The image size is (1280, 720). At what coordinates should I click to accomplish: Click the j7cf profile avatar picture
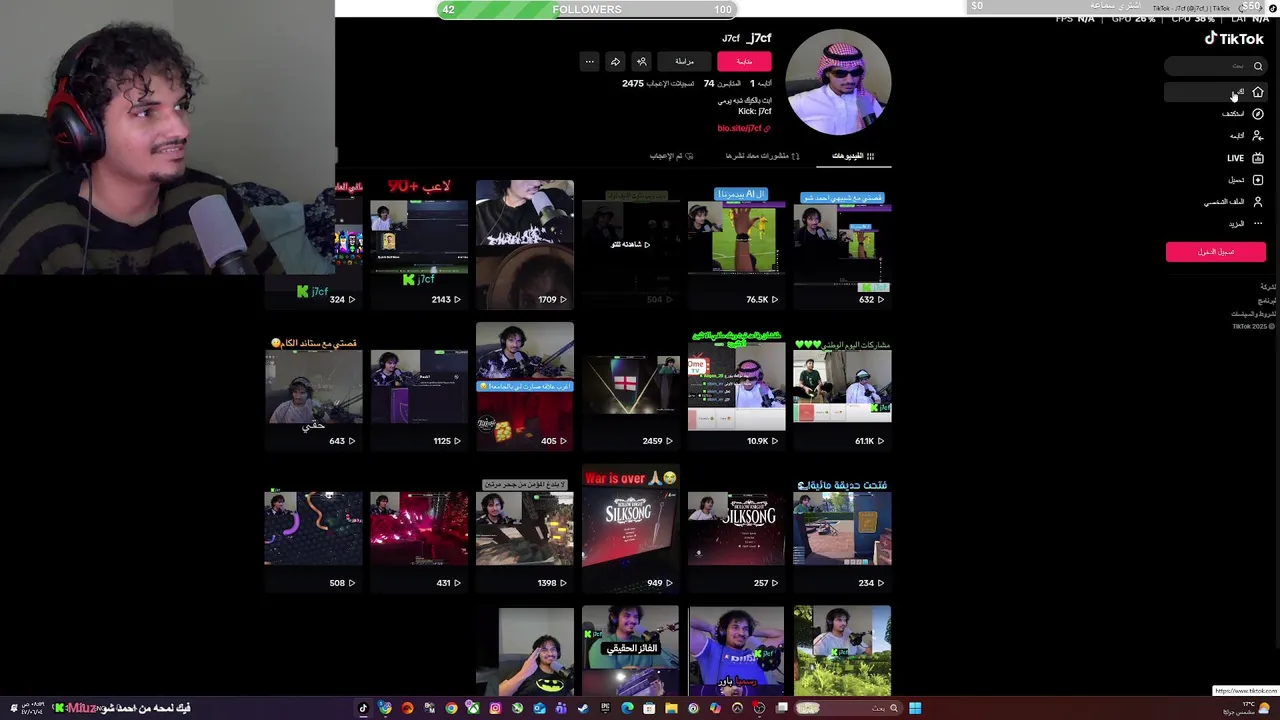838,82
